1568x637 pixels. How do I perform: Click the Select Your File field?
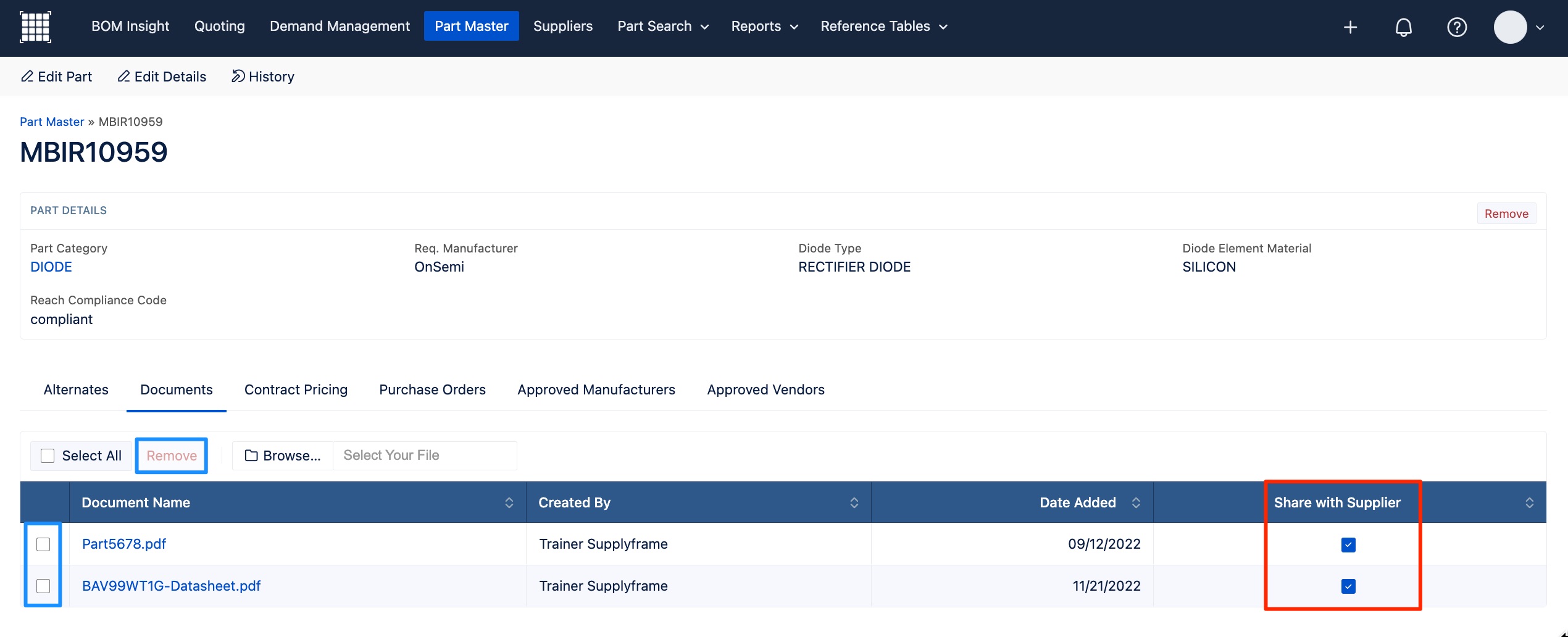425,456
